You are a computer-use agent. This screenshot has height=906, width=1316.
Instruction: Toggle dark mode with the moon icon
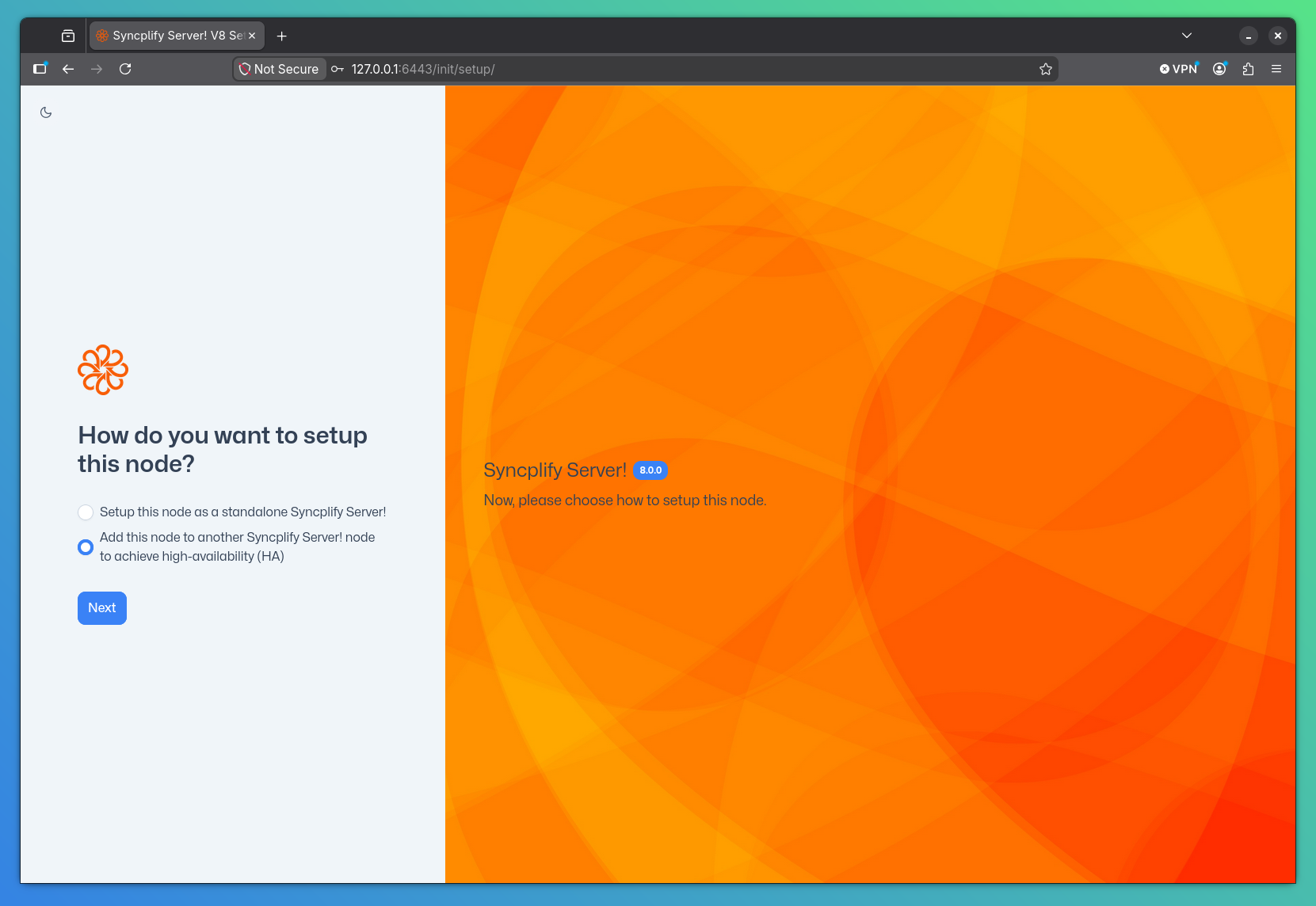46,112
